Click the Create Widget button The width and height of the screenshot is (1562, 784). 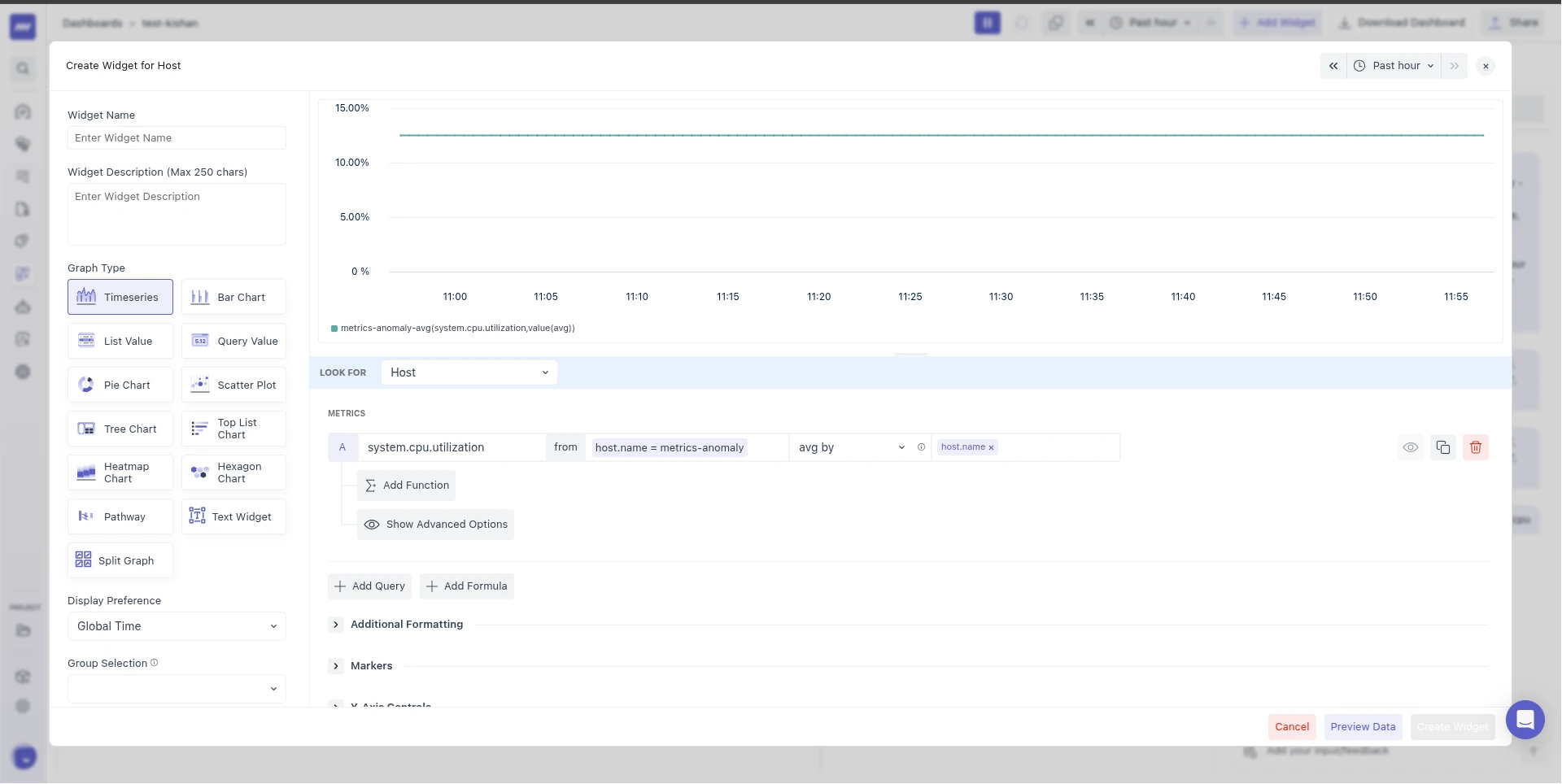click(x=1452, y=727)
